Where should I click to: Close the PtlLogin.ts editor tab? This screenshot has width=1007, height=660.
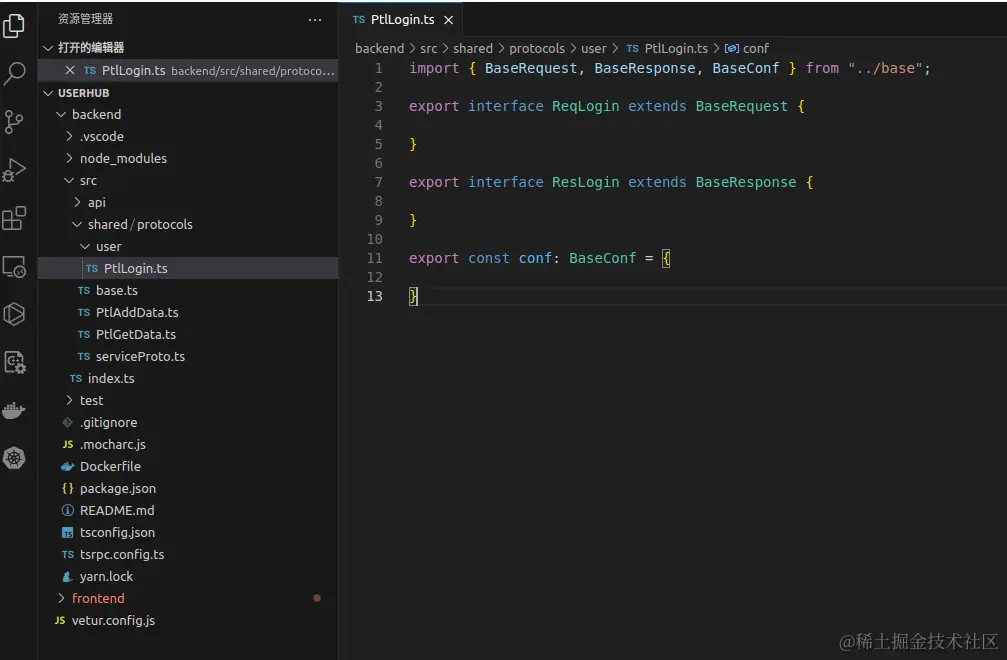pos(449,20)
